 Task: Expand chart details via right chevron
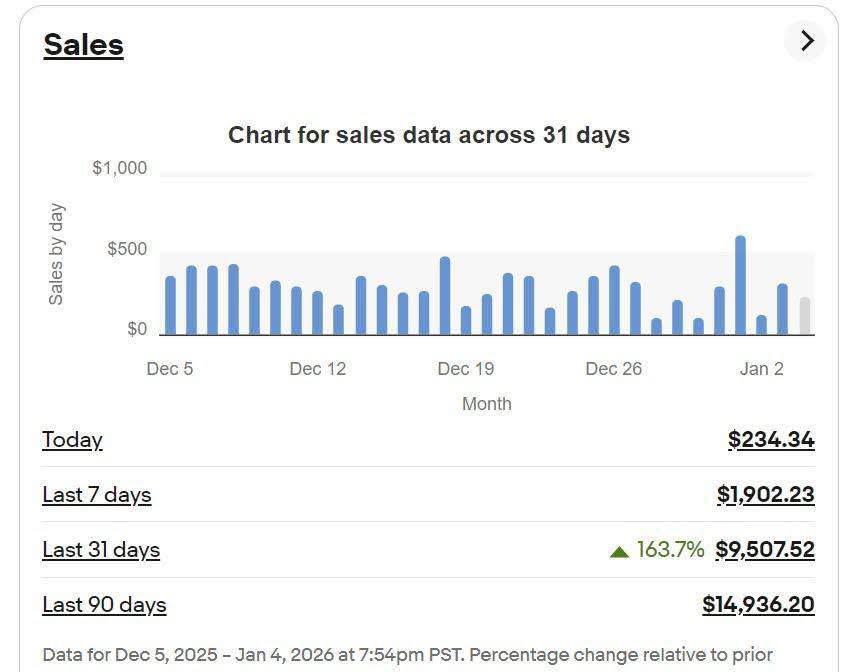pos(806,41)
